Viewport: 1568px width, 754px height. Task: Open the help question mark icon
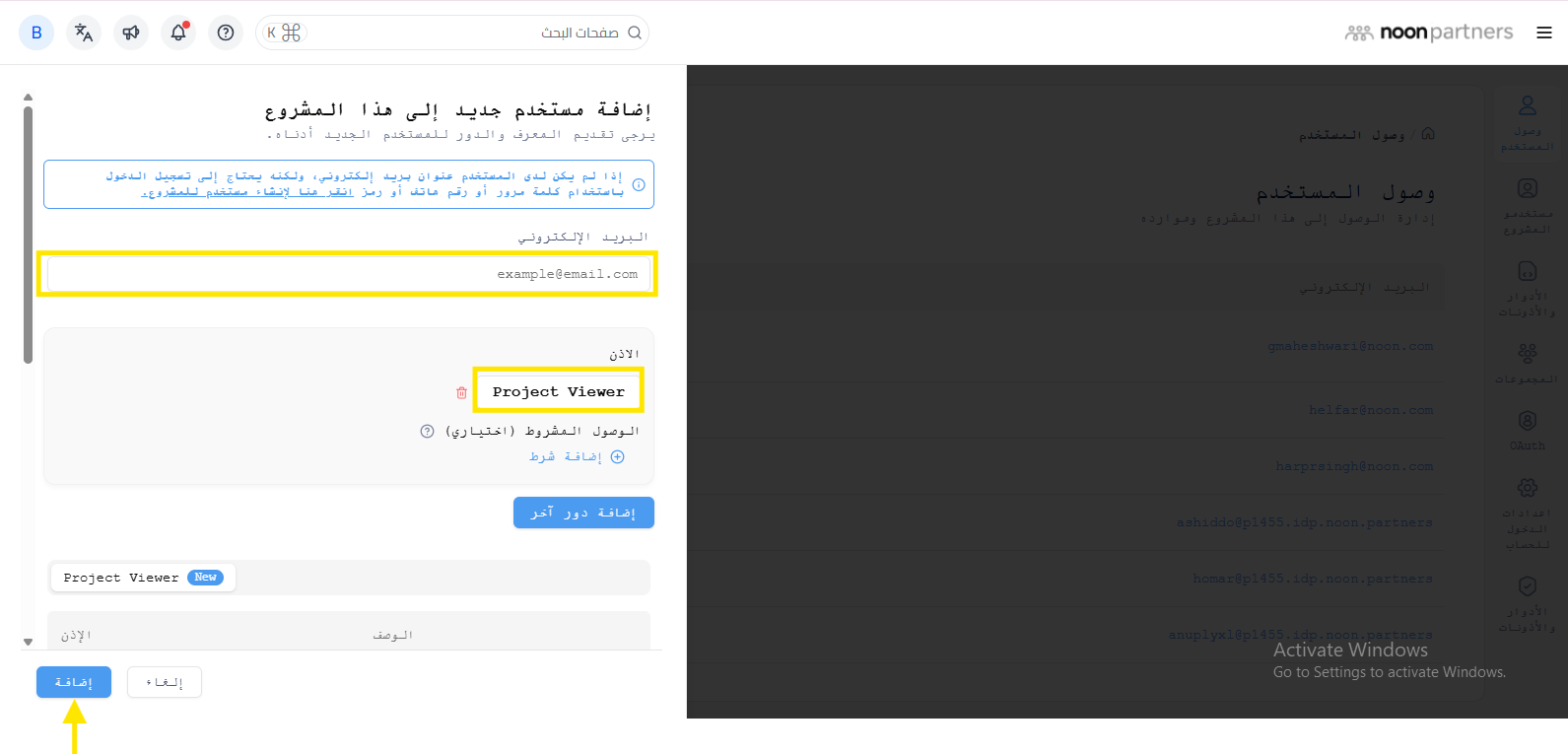click(x=226, y=33)
